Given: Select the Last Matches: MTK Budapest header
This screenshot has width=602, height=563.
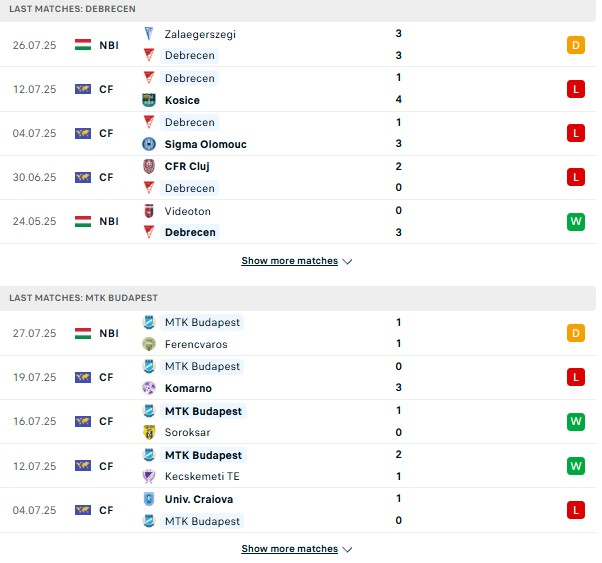Looking at the screenshot, I should point(298,298).
